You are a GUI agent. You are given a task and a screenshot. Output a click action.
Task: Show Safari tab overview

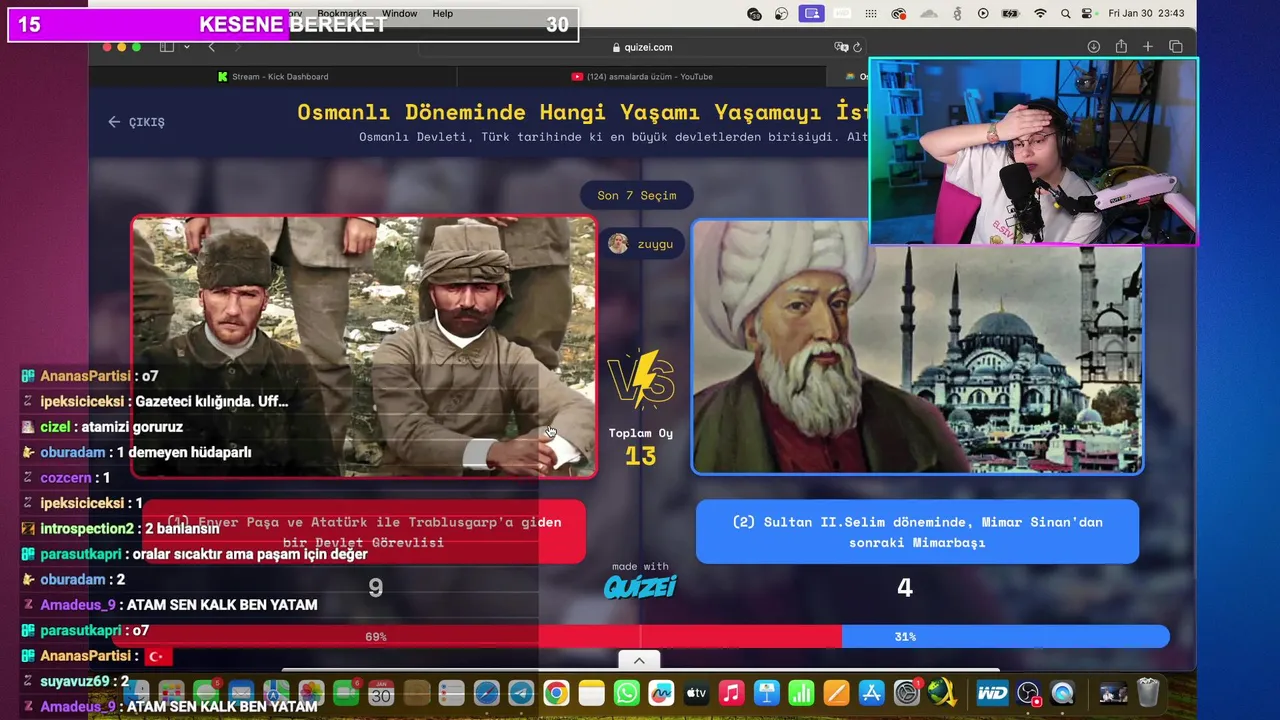point(1176,47)
